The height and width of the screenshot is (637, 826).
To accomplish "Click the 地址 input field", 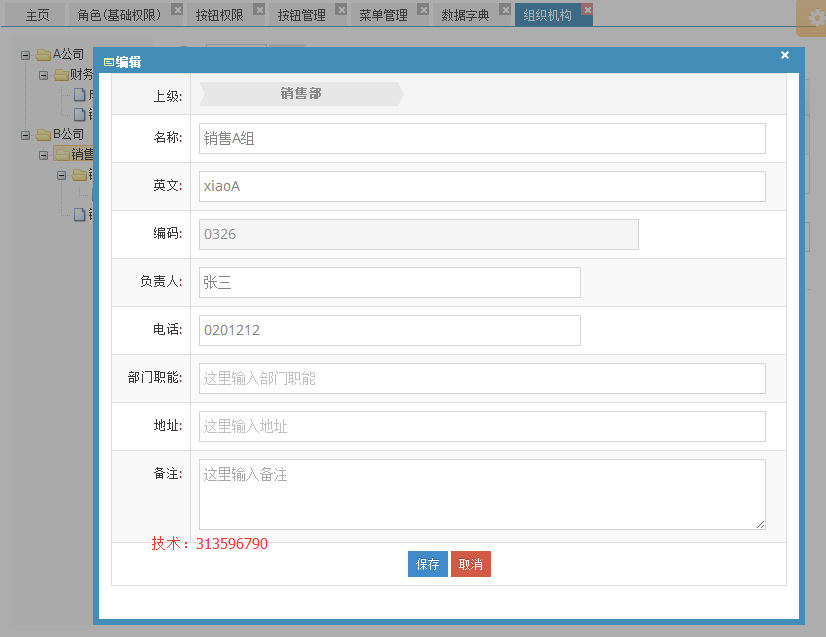I will tap(482, 426).
